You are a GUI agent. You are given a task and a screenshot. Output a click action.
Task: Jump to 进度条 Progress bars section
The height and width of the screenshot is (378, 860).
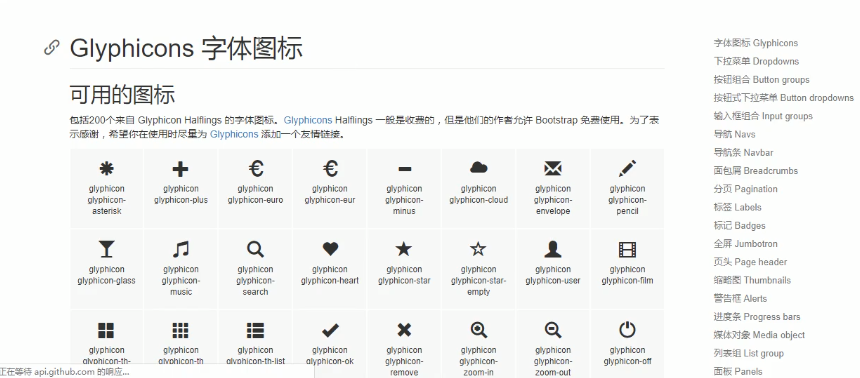(x=757, y=317)
